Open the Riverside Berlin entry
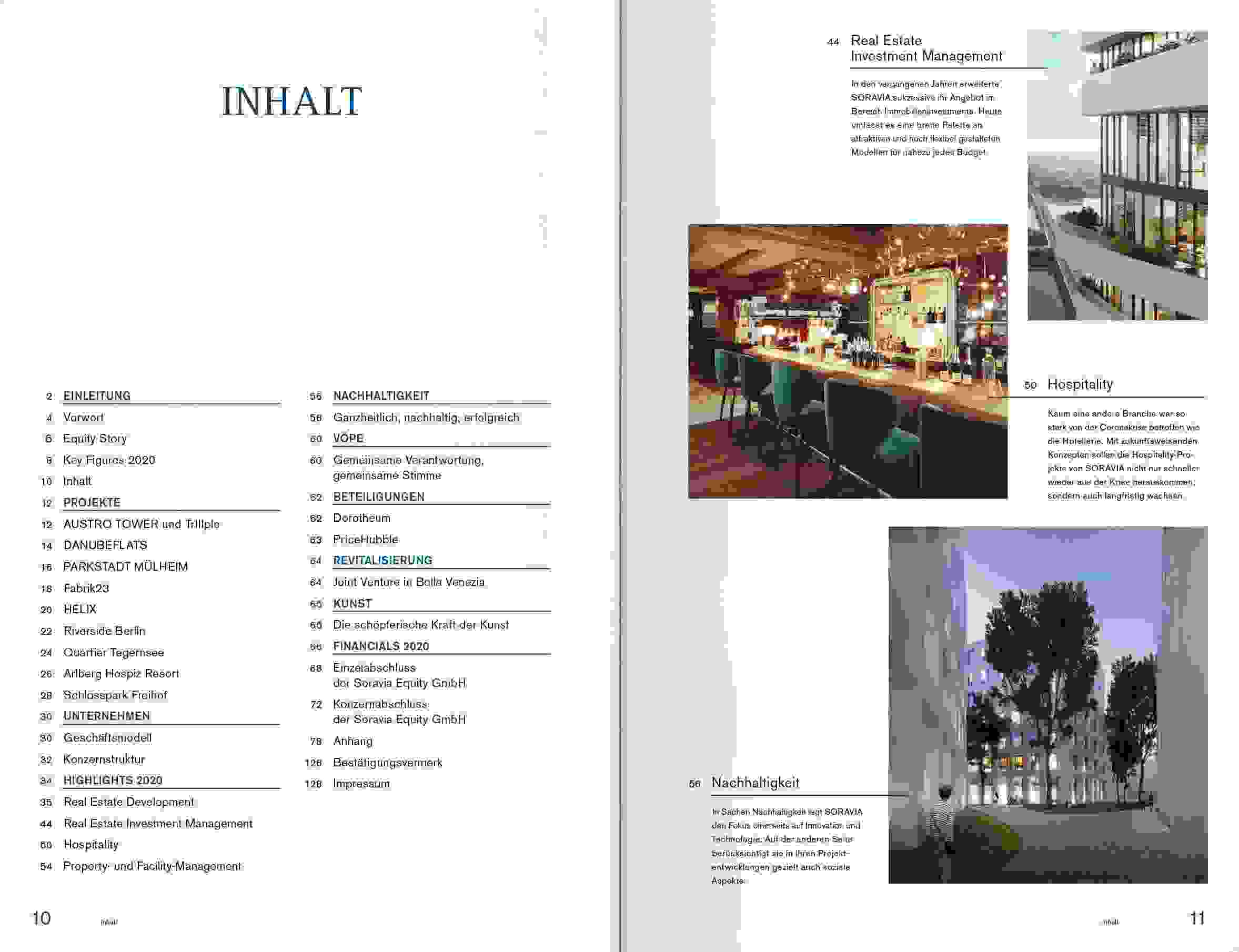The height and width of the screenshot is (952, 1239). pyautogui.click(x=104, y=631)
